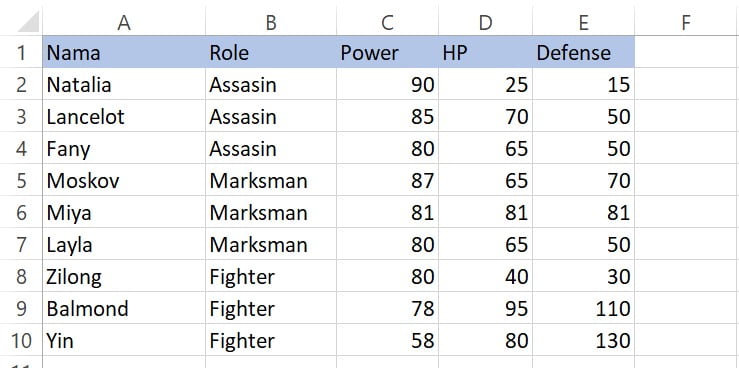739x368 pixels.
Task: Select the cell containing Natalia
Action: click(x=124, y=84)
